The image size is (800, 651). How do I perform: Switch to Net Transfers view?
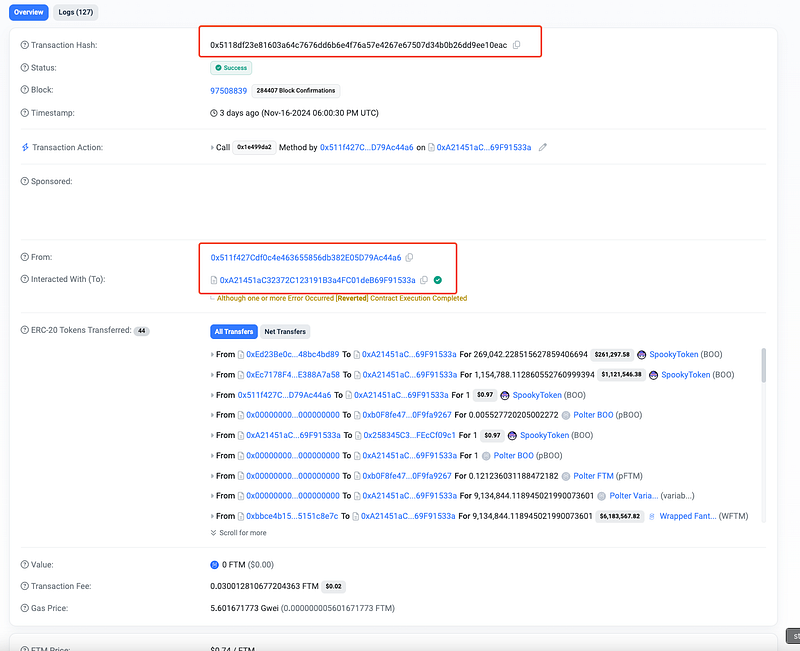tap(286, 331)
